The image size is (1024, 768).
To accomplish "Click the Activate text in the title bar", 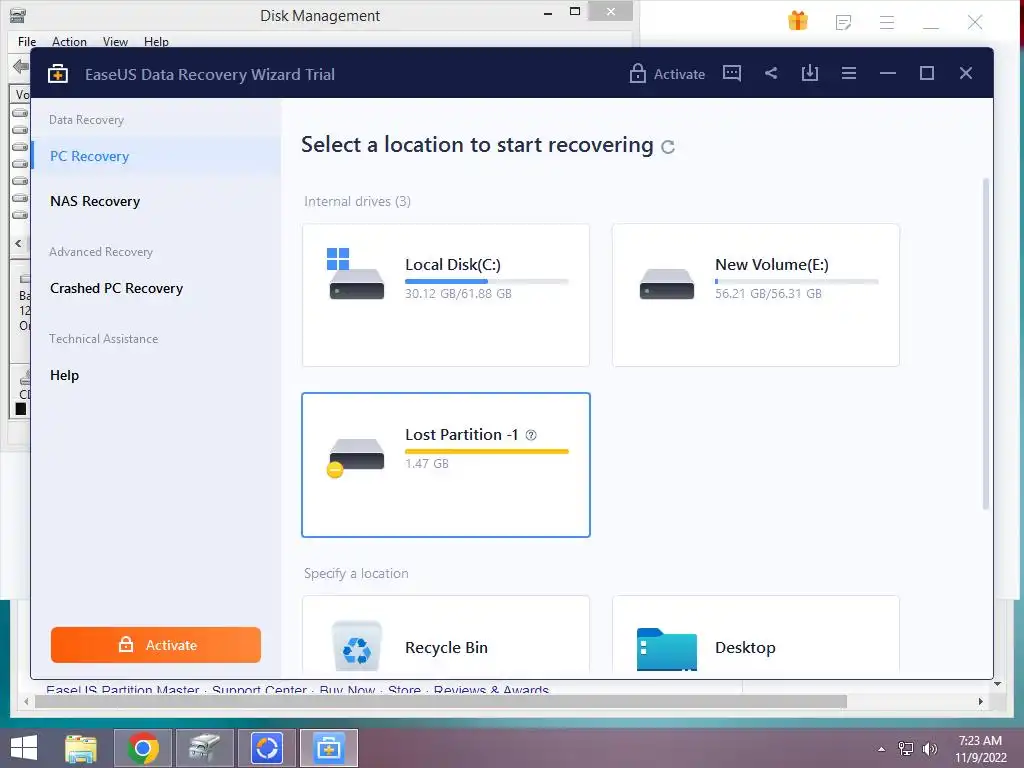I will click(679, 74).
